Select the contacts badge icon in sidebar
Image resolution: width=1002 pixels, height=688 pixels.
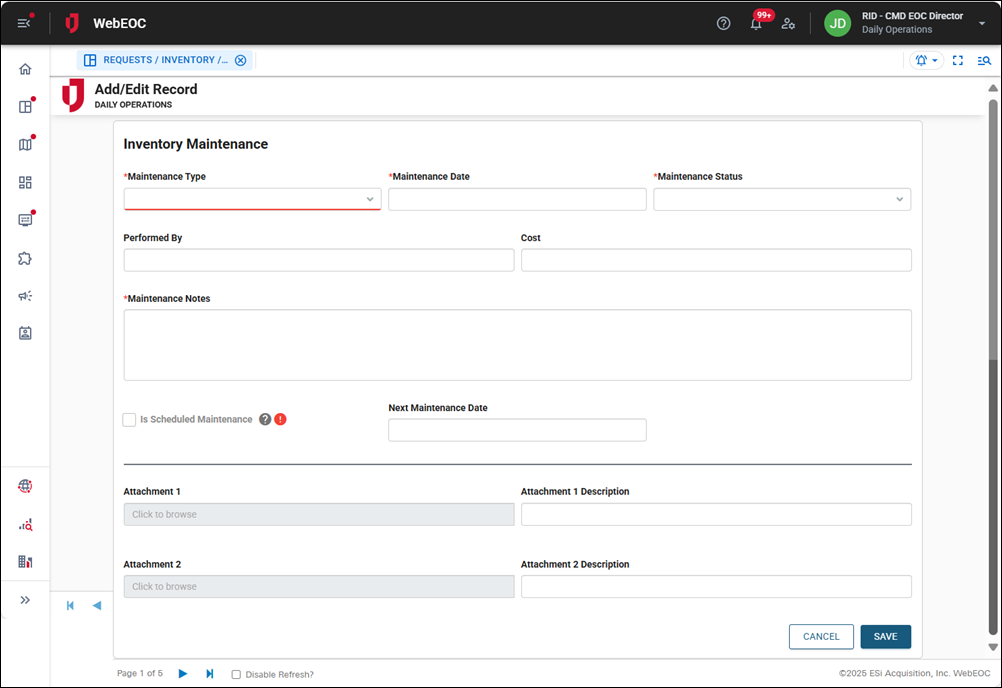point(26,333)
